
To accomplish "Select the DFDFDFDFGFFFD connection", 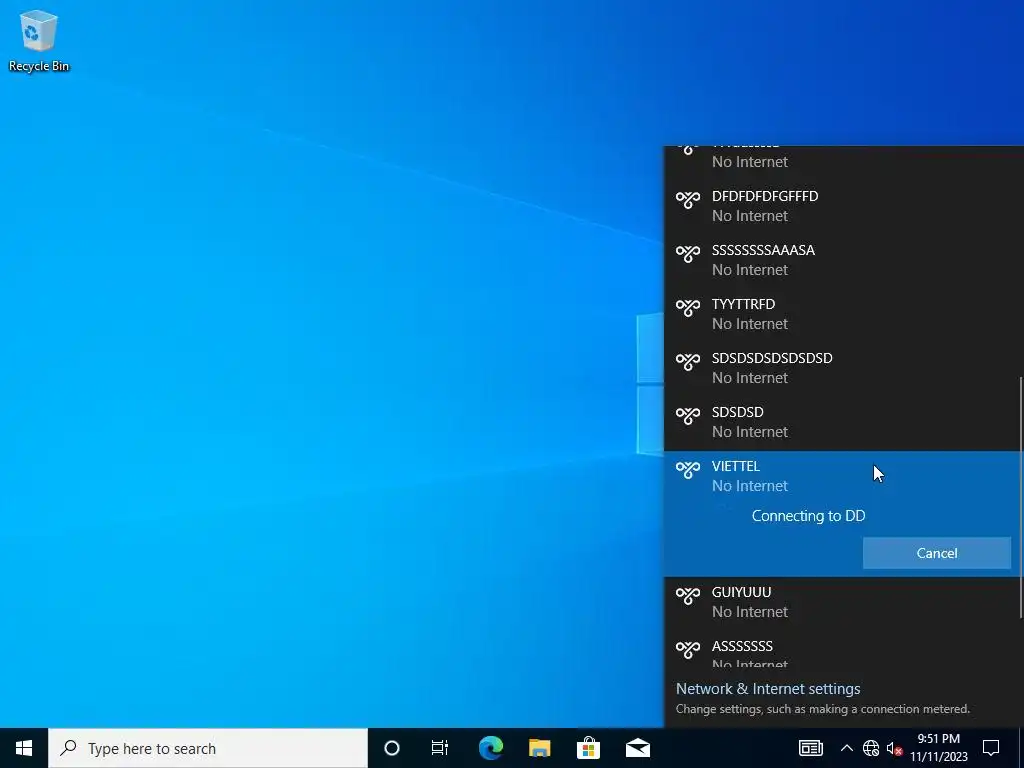I will point(843,206).
